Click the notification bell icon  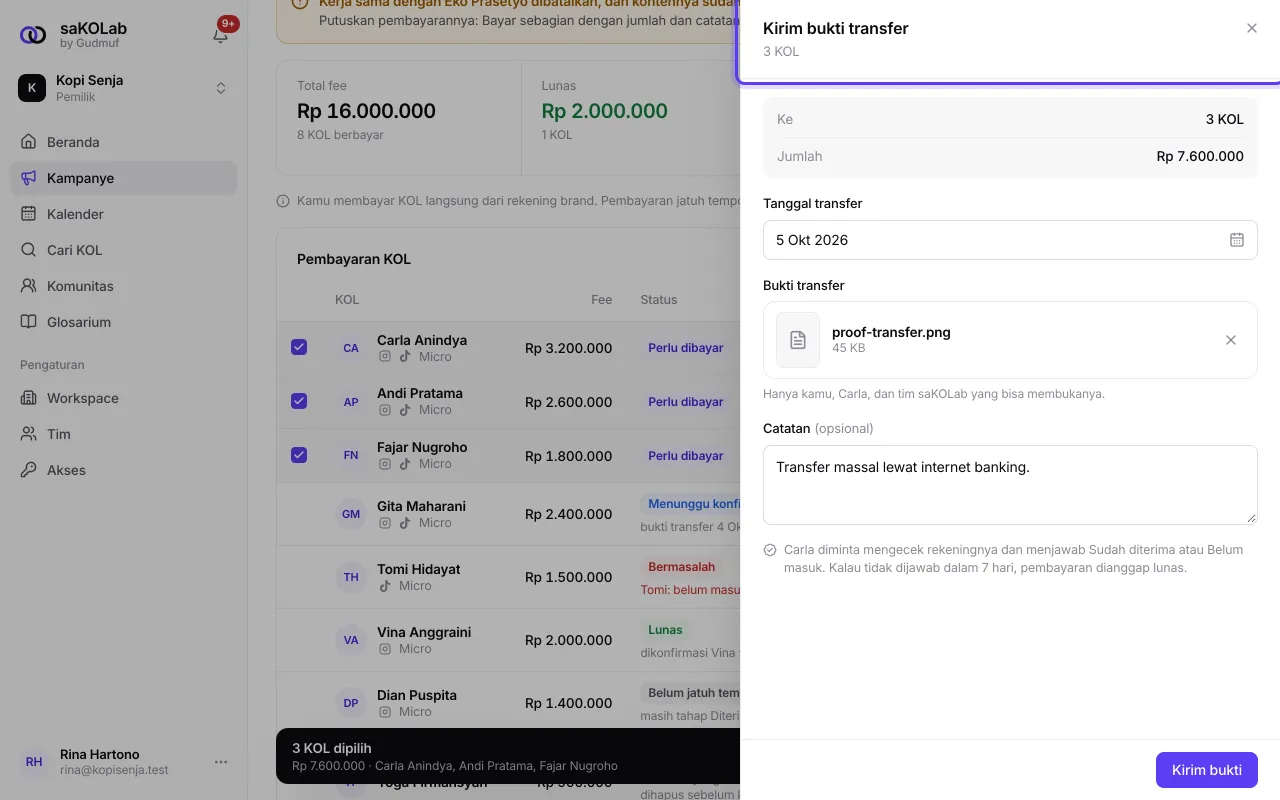point(220,35)
